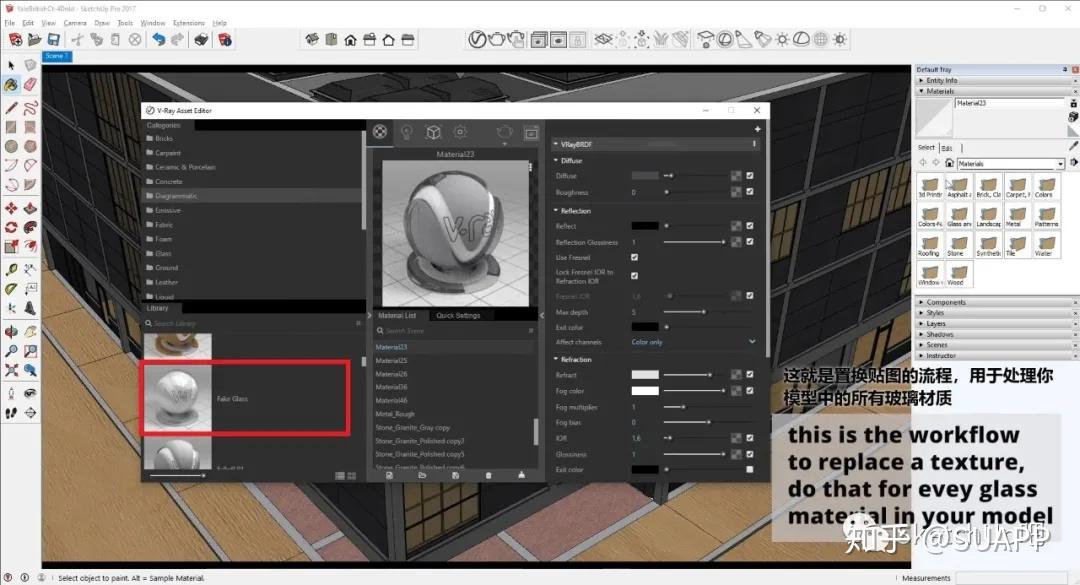Activate the Paint Bucket tool

pos(11,85)
